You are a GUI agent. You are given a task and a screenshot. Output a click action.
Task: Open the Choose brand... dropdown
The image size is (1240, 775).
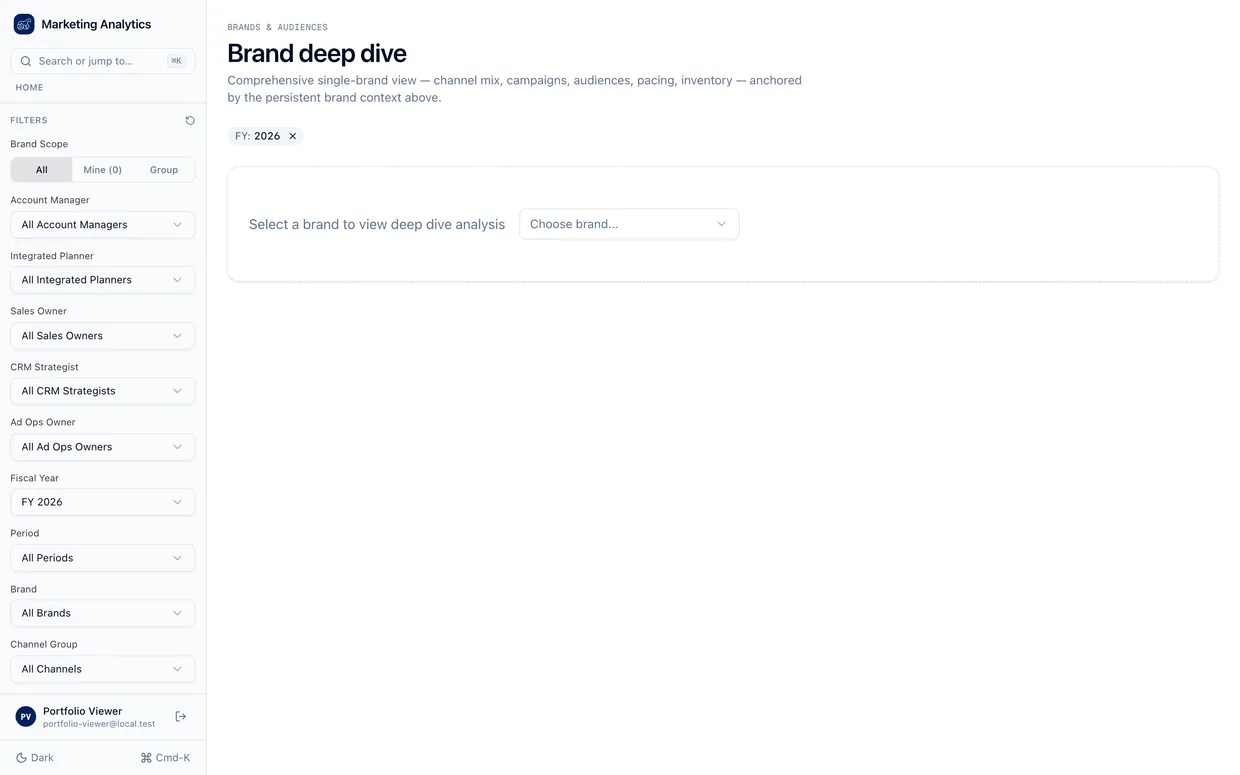pyautogui.click(x=629, y=224)
